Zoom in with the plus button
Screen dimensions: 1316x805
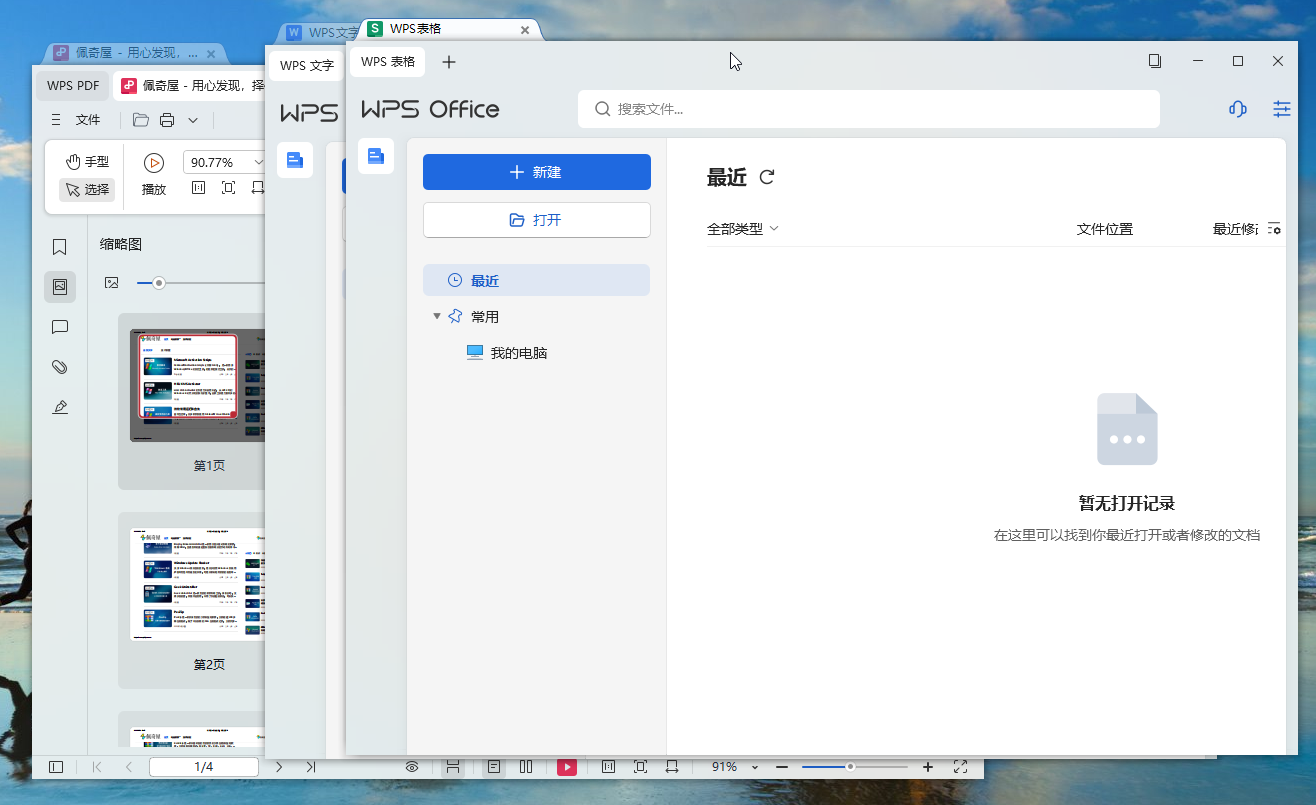pyautogui.click(x=928, y=767)
